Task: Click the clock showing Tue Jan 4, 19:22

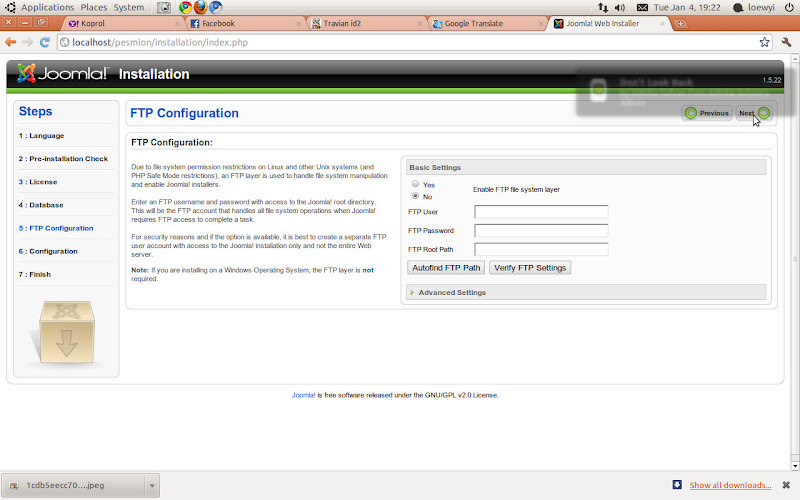Action: tap(687, 8)
